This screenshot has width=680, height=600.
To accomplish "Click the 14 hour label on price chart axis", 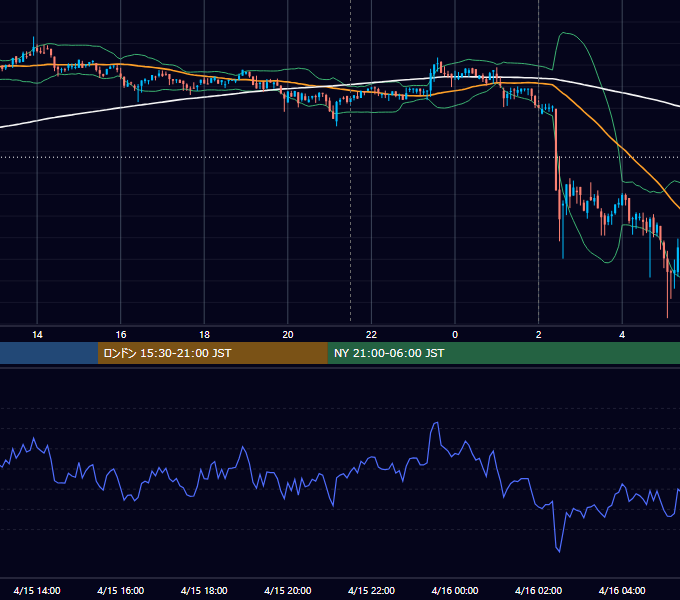I will tap(37, 335).
